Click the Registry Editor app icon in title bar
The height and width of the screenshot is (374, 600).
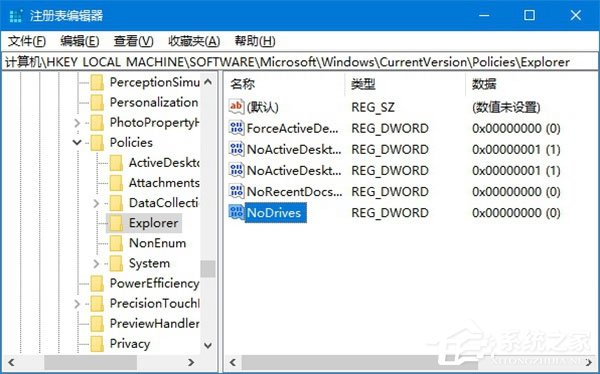[16, 16]
